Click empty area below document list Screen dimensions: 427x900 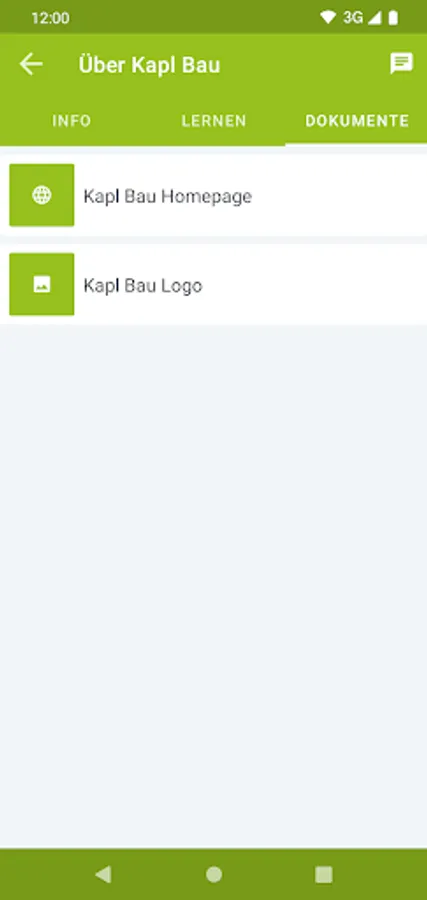click(x=214, y=585)
